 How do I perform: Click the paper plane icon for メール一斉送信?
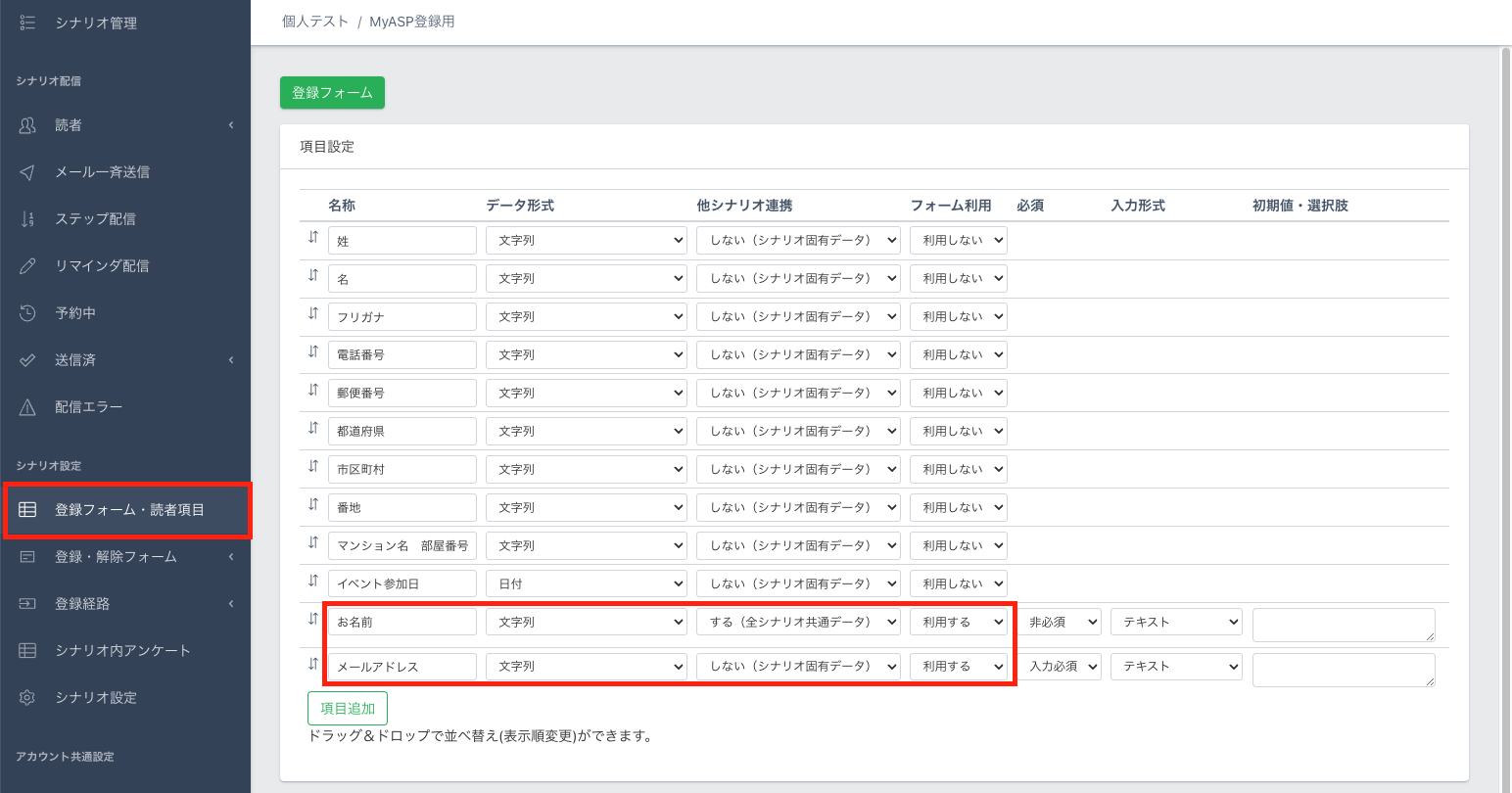(x=27, y=172)
